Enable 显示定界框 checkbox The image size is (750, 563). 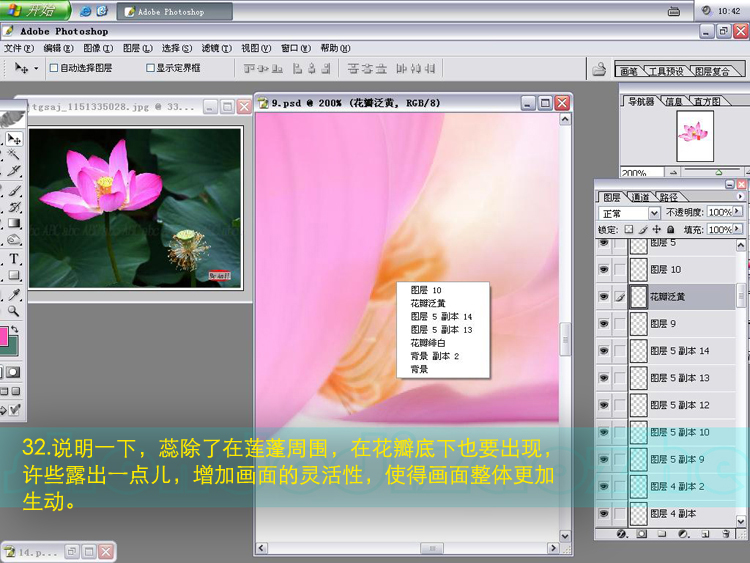pyautogui.click(x=150, y=68)
